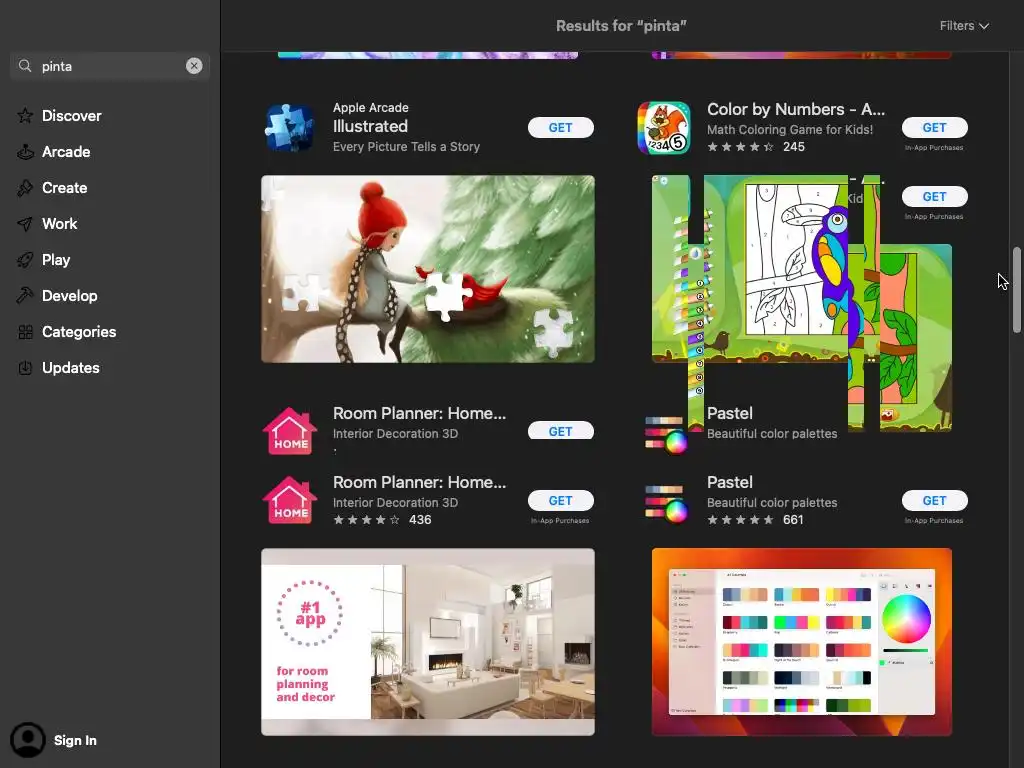Click star rating showing 245
This screenshot has width=1024, height=768.
756,147
